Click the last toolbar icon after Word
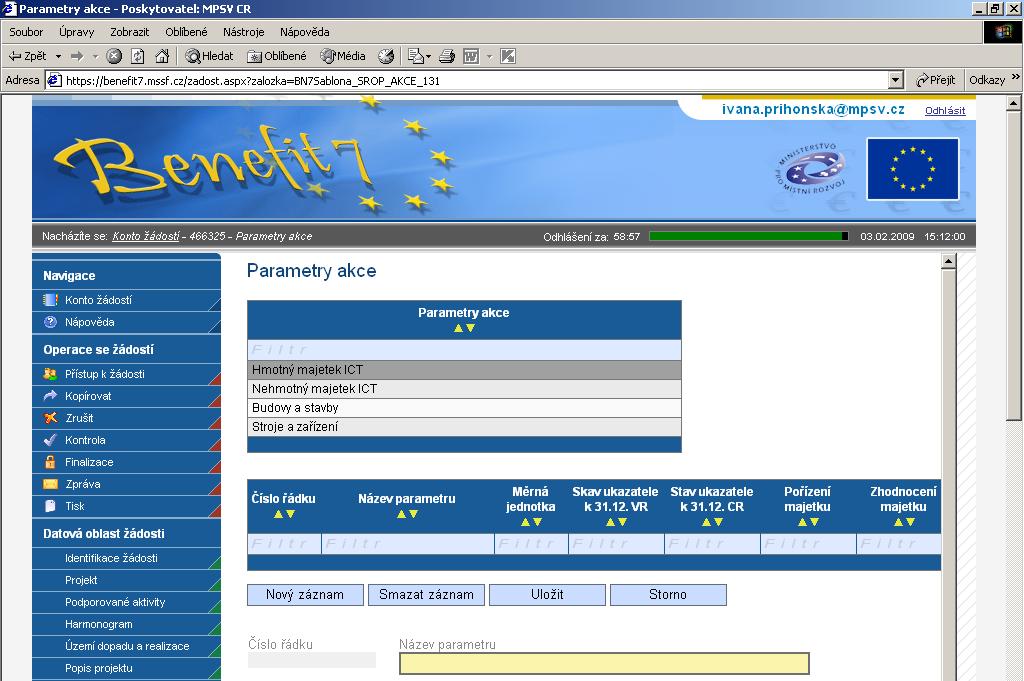The image size is (1024, 681). (x=508, y=56)
